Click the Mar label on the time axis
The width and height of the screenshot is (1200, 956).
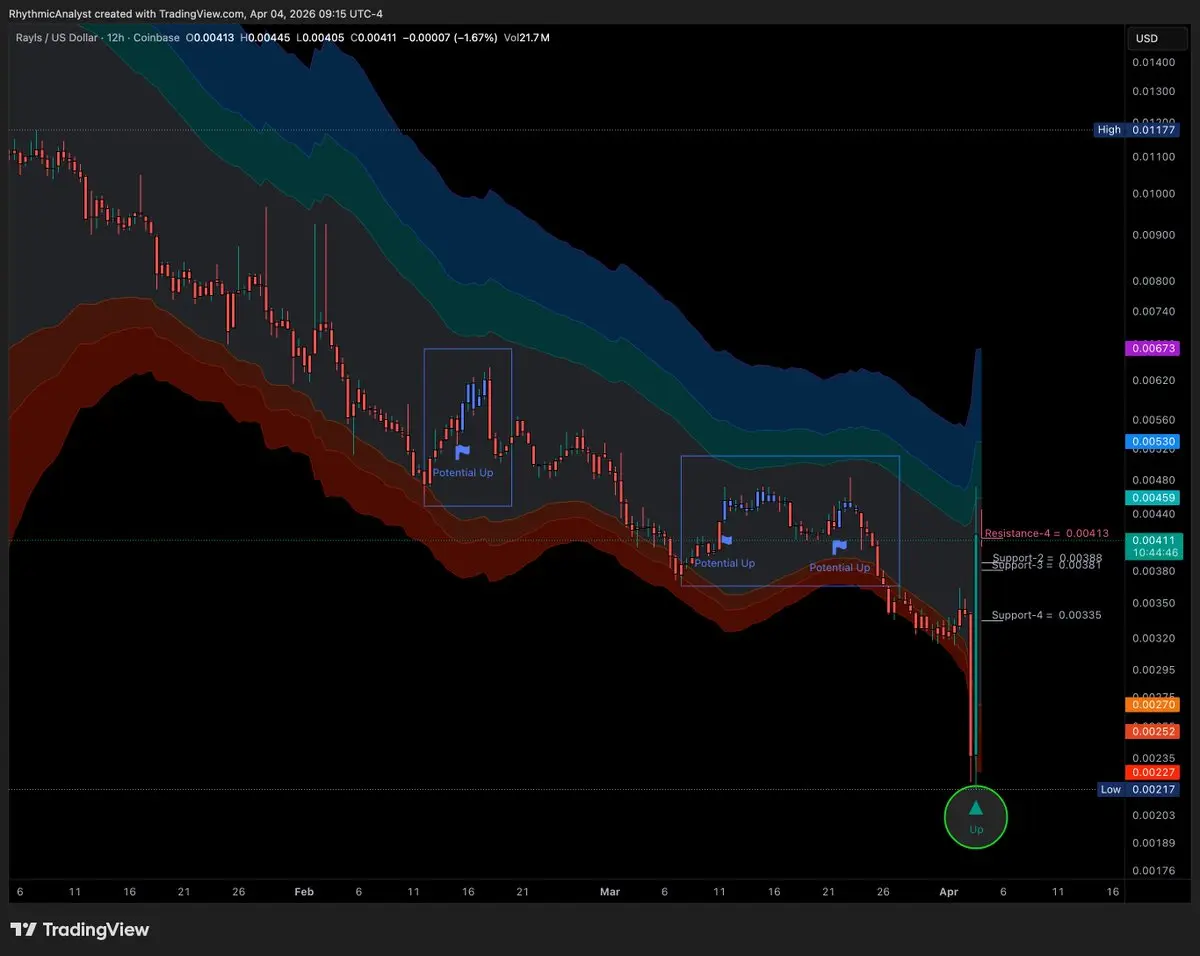[x=608, y=890]
